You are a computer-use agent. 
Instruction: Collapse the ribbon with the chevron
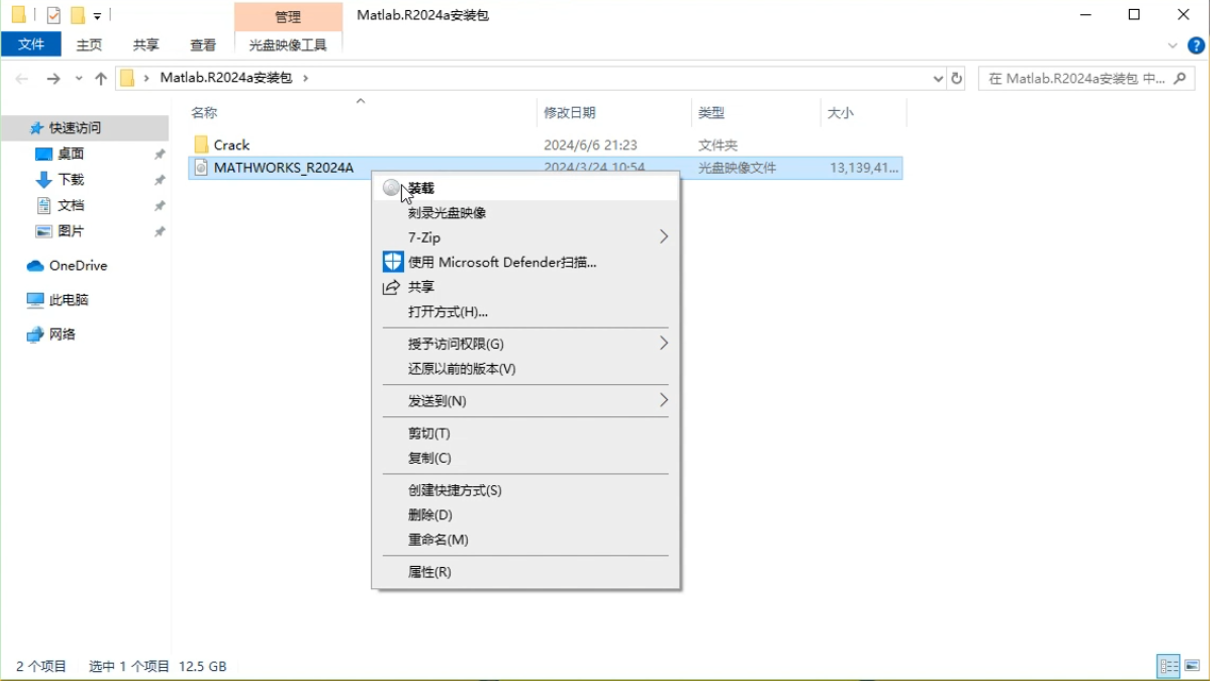[1173, 45]
